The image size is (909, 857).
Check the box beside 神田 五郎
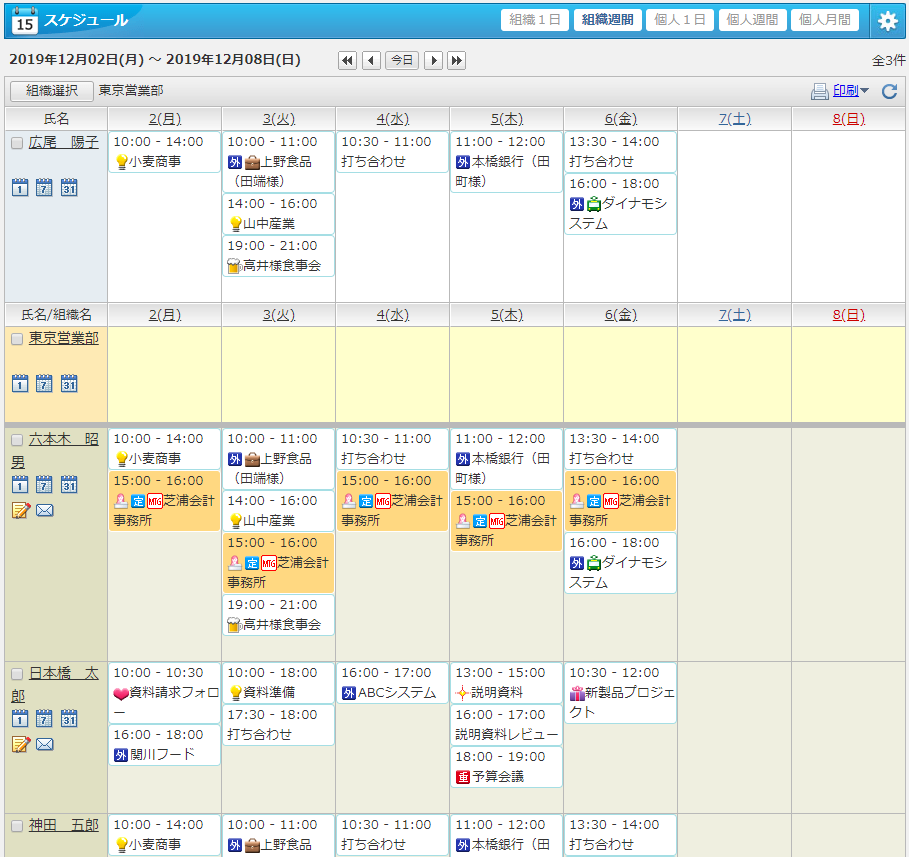[x=17, y=826]
